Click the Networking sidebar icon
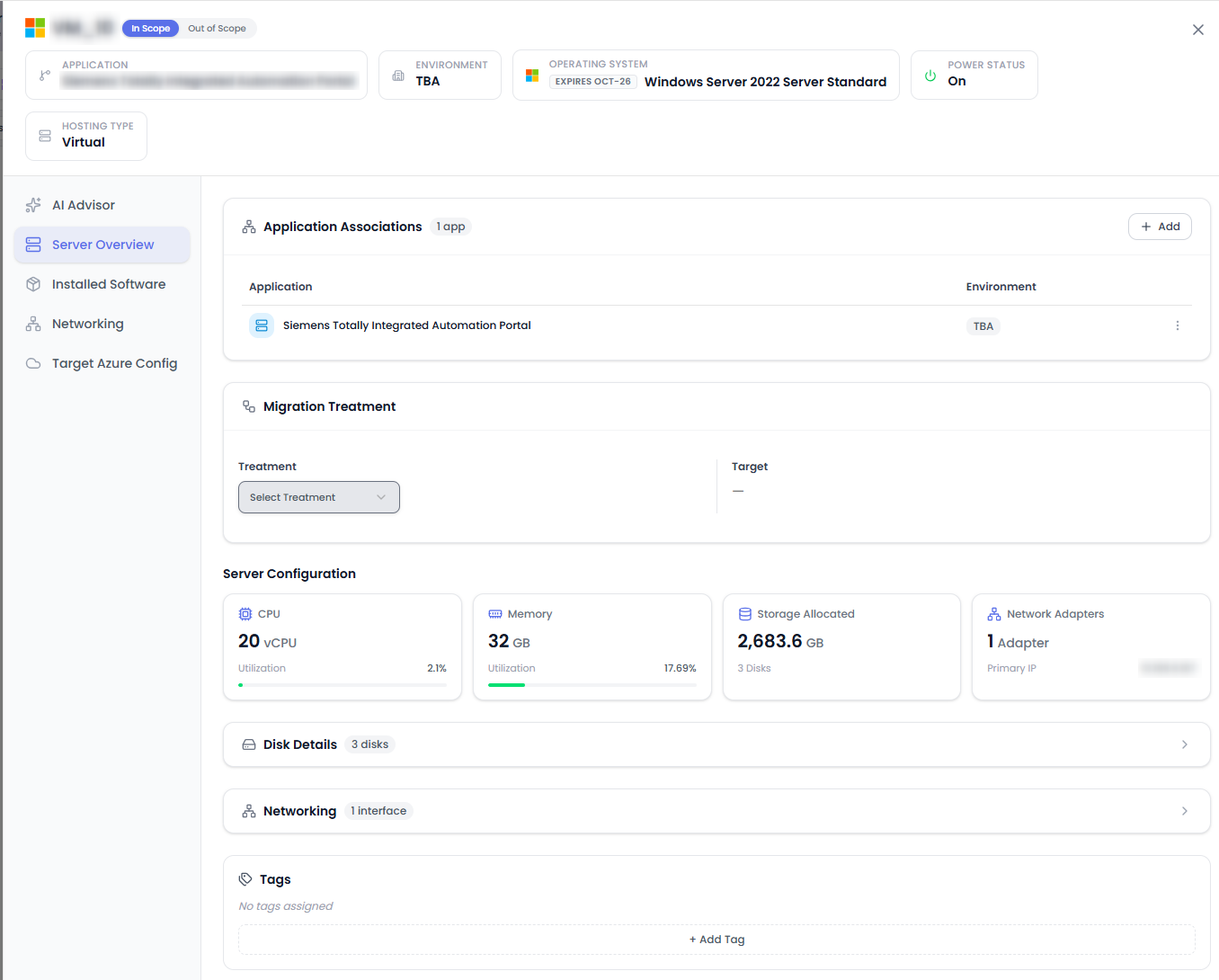Viewport: 1219px width, 980px height. 33,324
